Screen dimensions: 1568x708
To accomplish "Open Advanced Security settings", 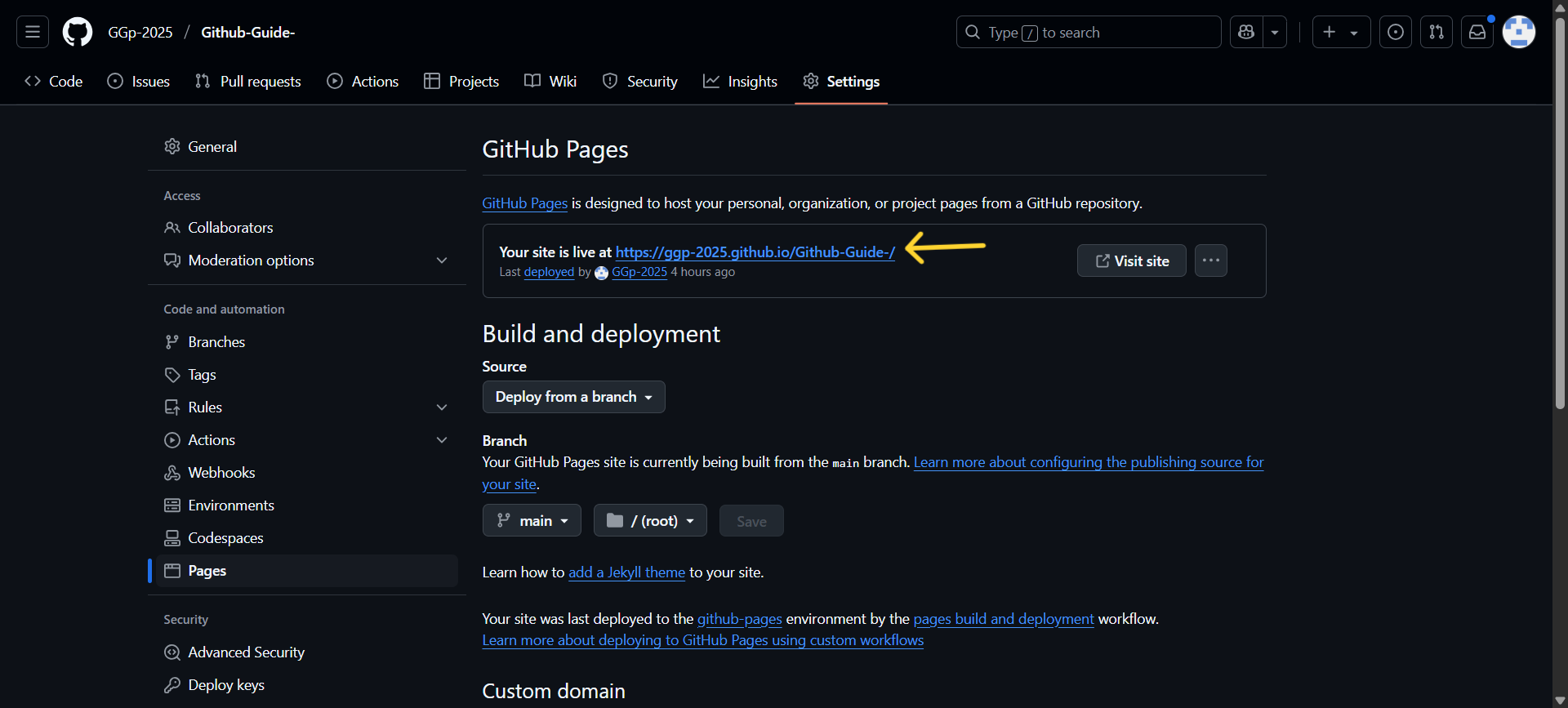I will pyautogui.click(x=307, y=652).
